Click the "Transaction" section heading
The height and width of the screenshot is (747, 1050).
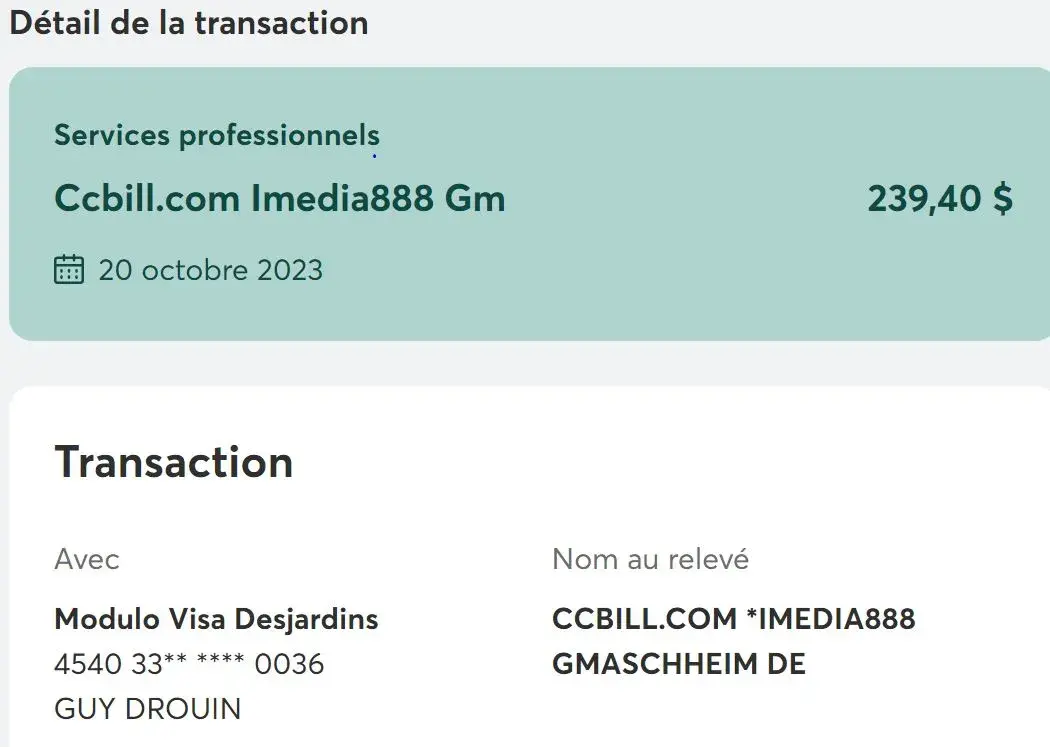point(174,462)
